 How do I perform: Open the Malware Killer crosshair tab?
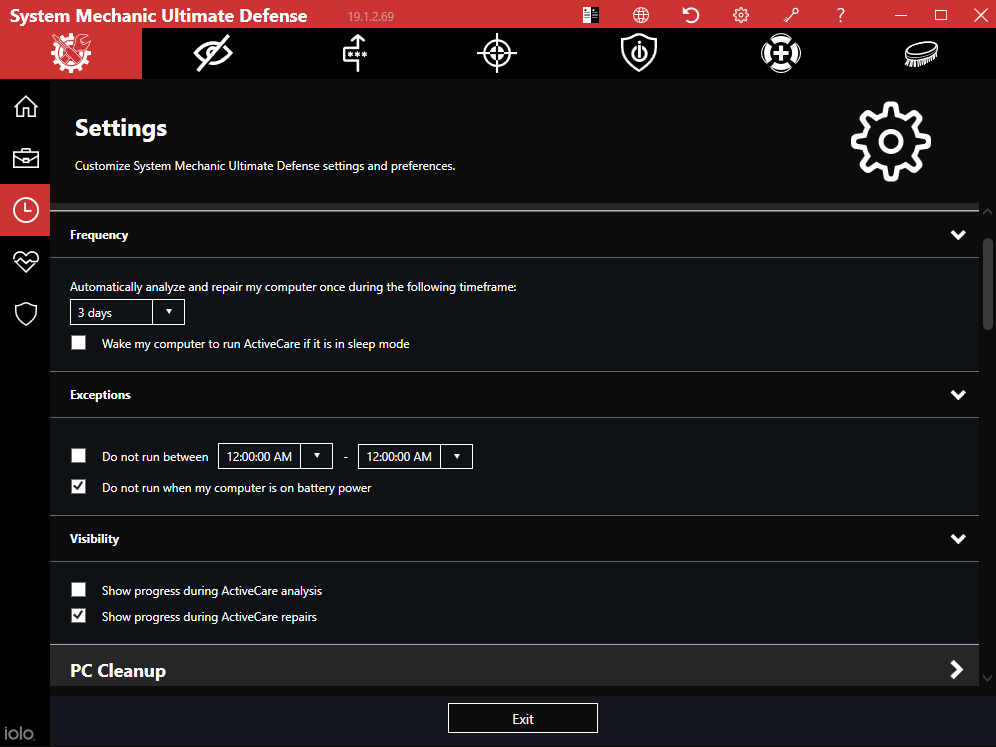pyautogui.click(x=497, y=53)
